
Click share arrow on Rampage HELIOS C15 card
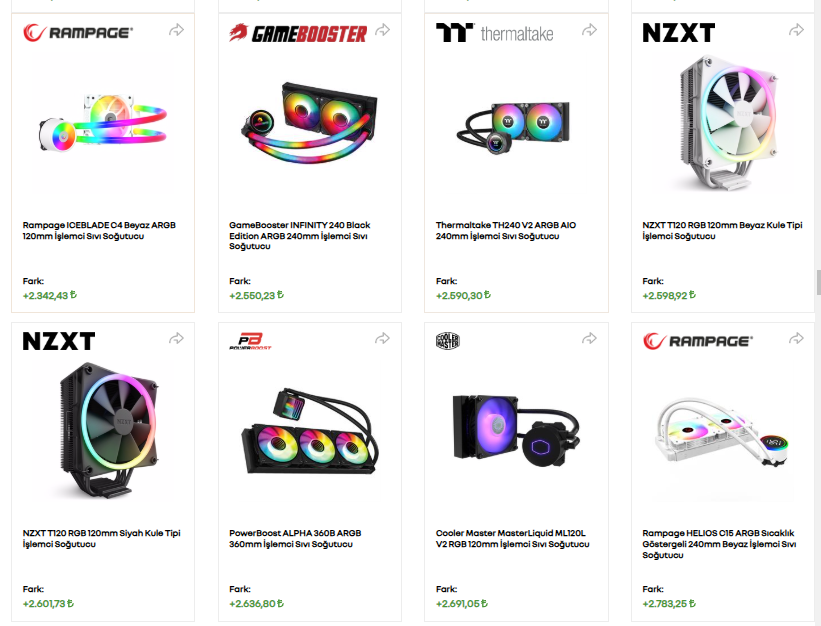pyautogui.click(x=796, y=339)
